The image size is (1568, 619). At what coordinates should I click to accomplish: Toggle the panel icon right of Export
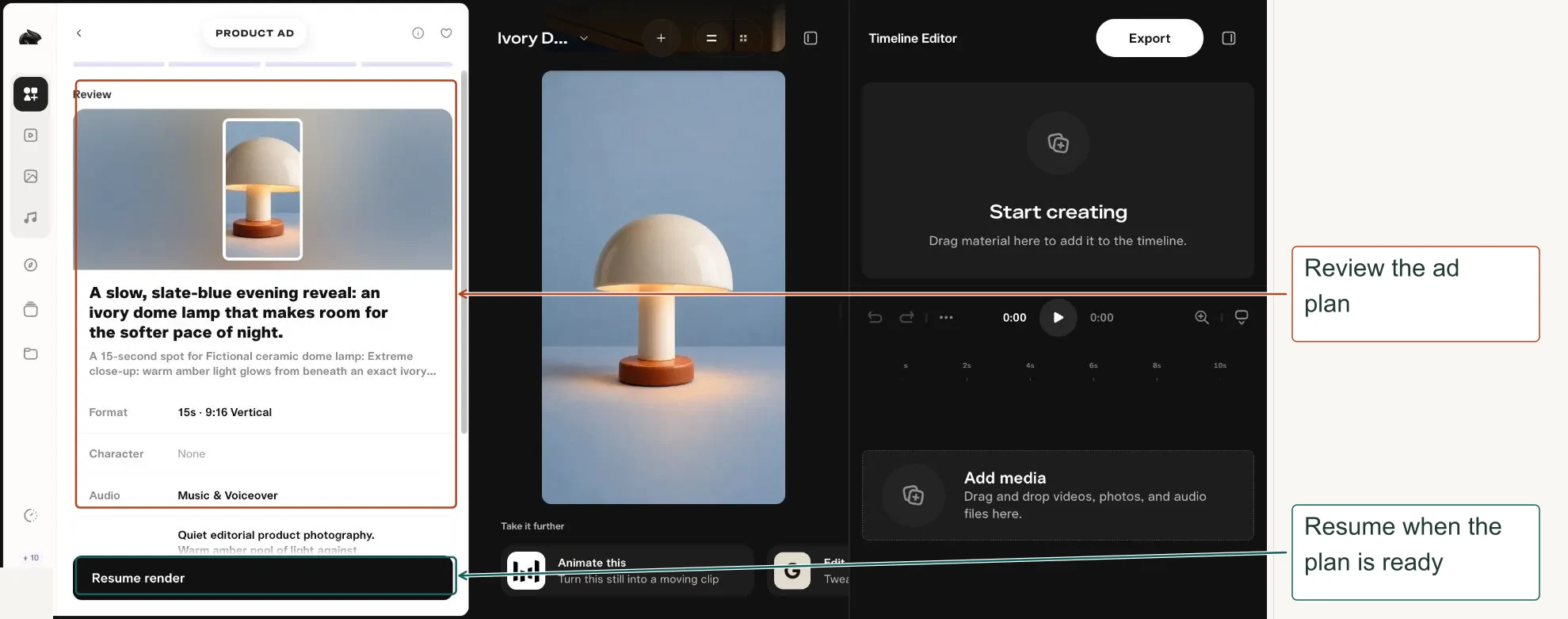tap(1229, 38)
